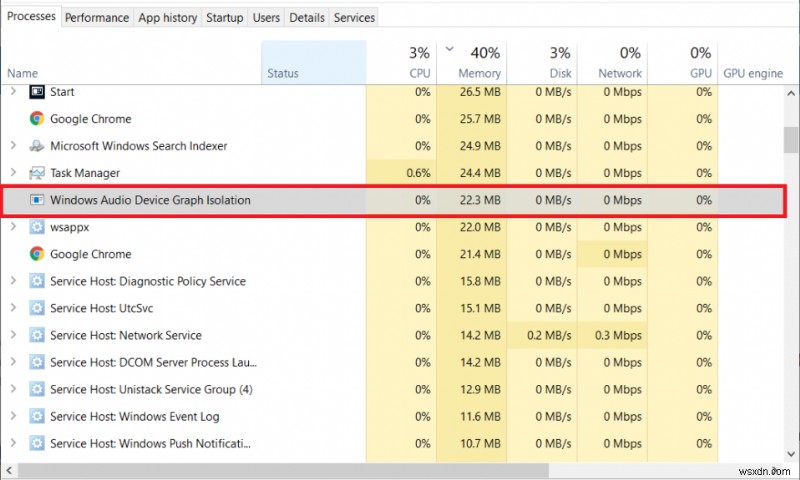Screen dimensions: 800x480
Task: Sort processes by Network column
Action: [612, 63]
